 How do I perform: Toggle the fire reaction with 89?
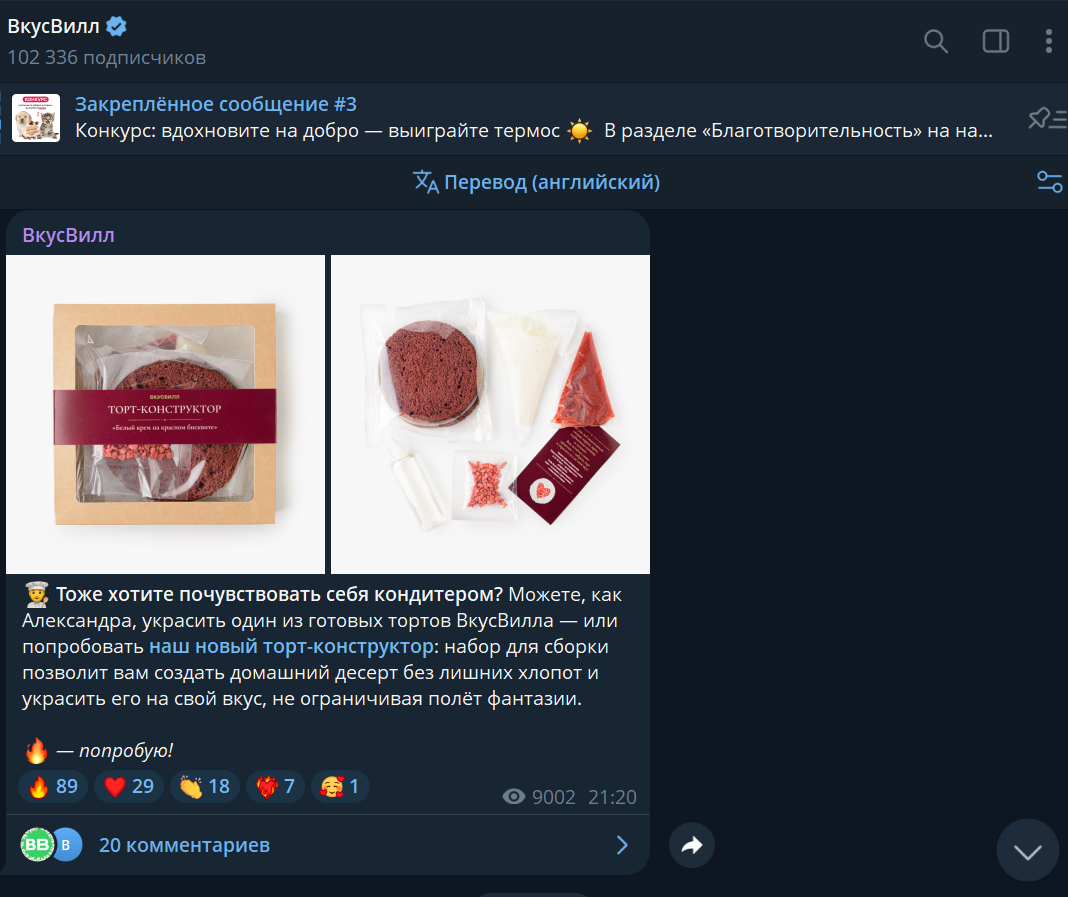coord(53,787)
